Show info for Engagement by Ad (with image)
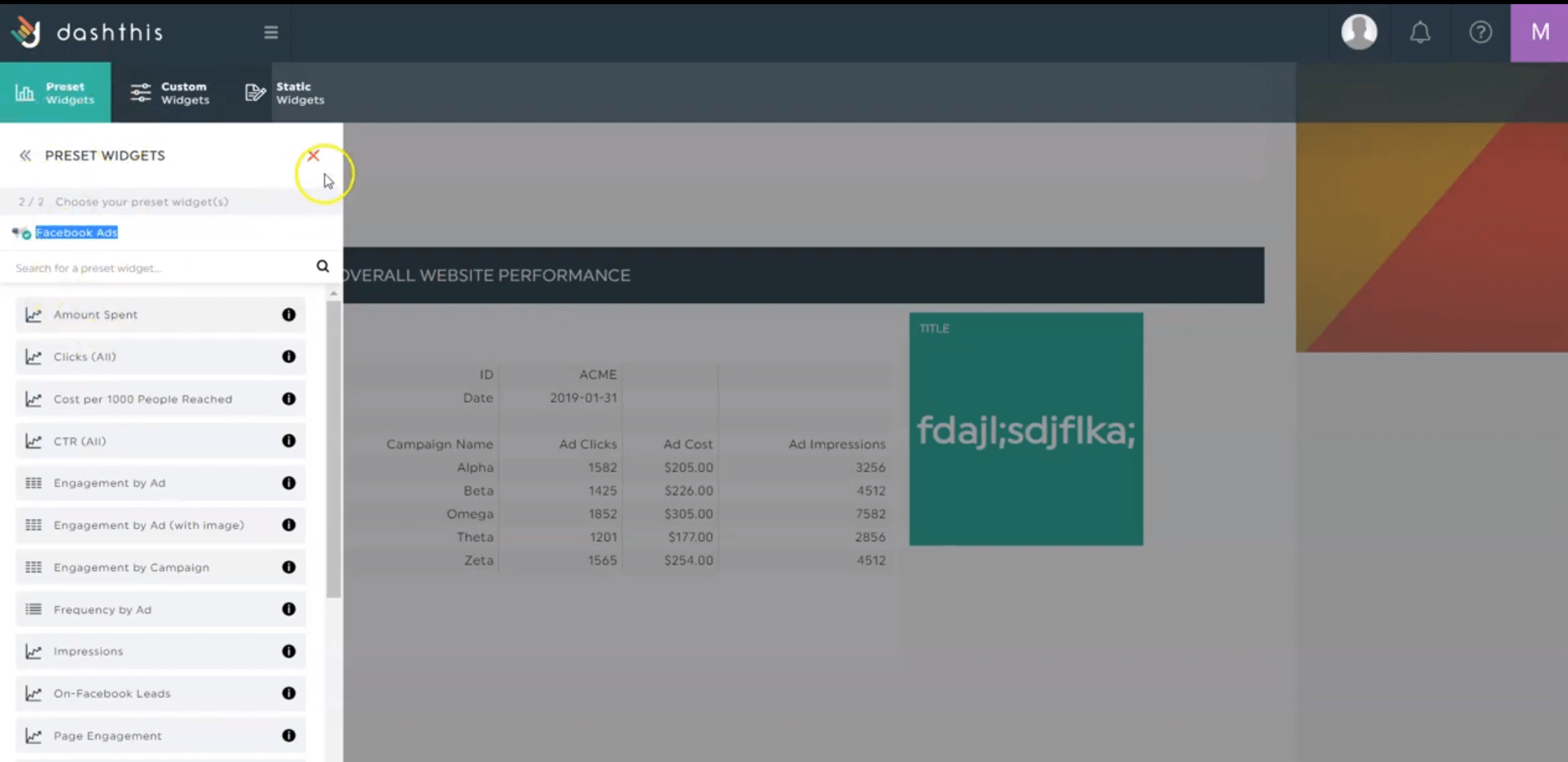Viewport: 1568px width, 762px height. coord(289,525)
